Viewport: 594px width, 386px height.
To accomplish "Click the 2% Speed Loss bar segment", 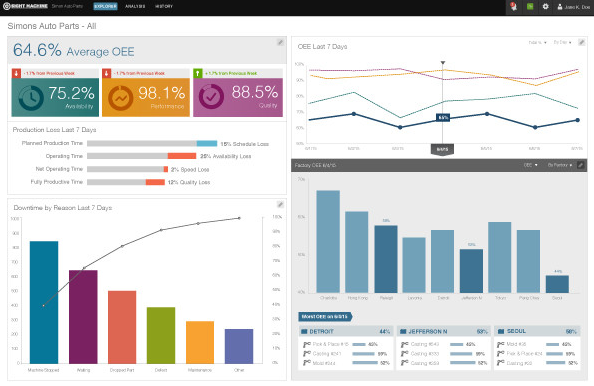I will point(166,169).
